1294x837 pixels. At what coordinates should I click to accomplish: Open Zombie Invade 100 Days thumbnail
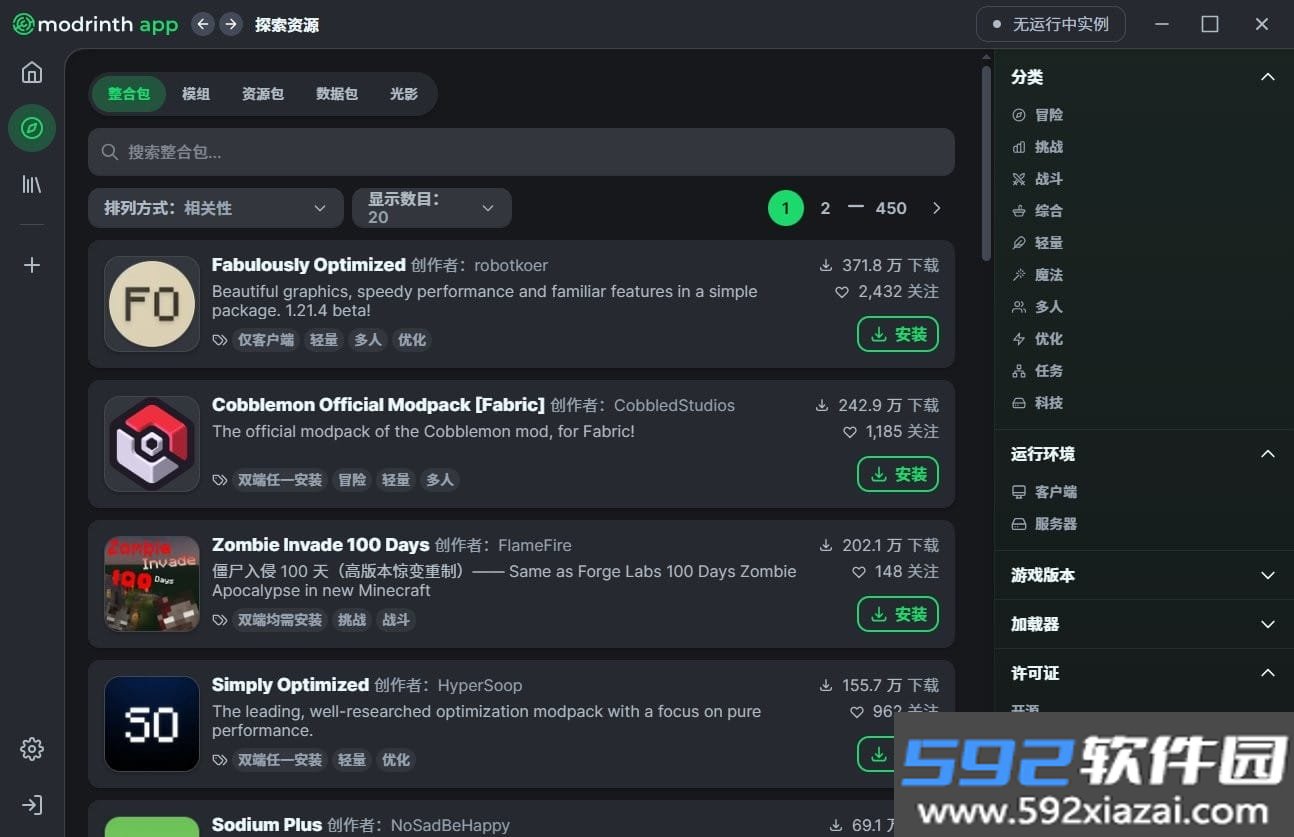coord(152,584)
